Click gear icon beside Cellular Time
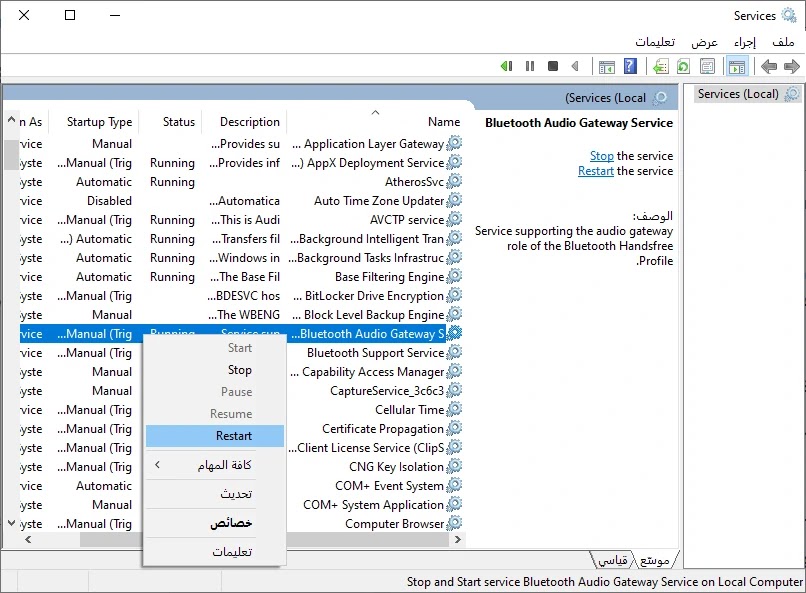 [454, 410]
